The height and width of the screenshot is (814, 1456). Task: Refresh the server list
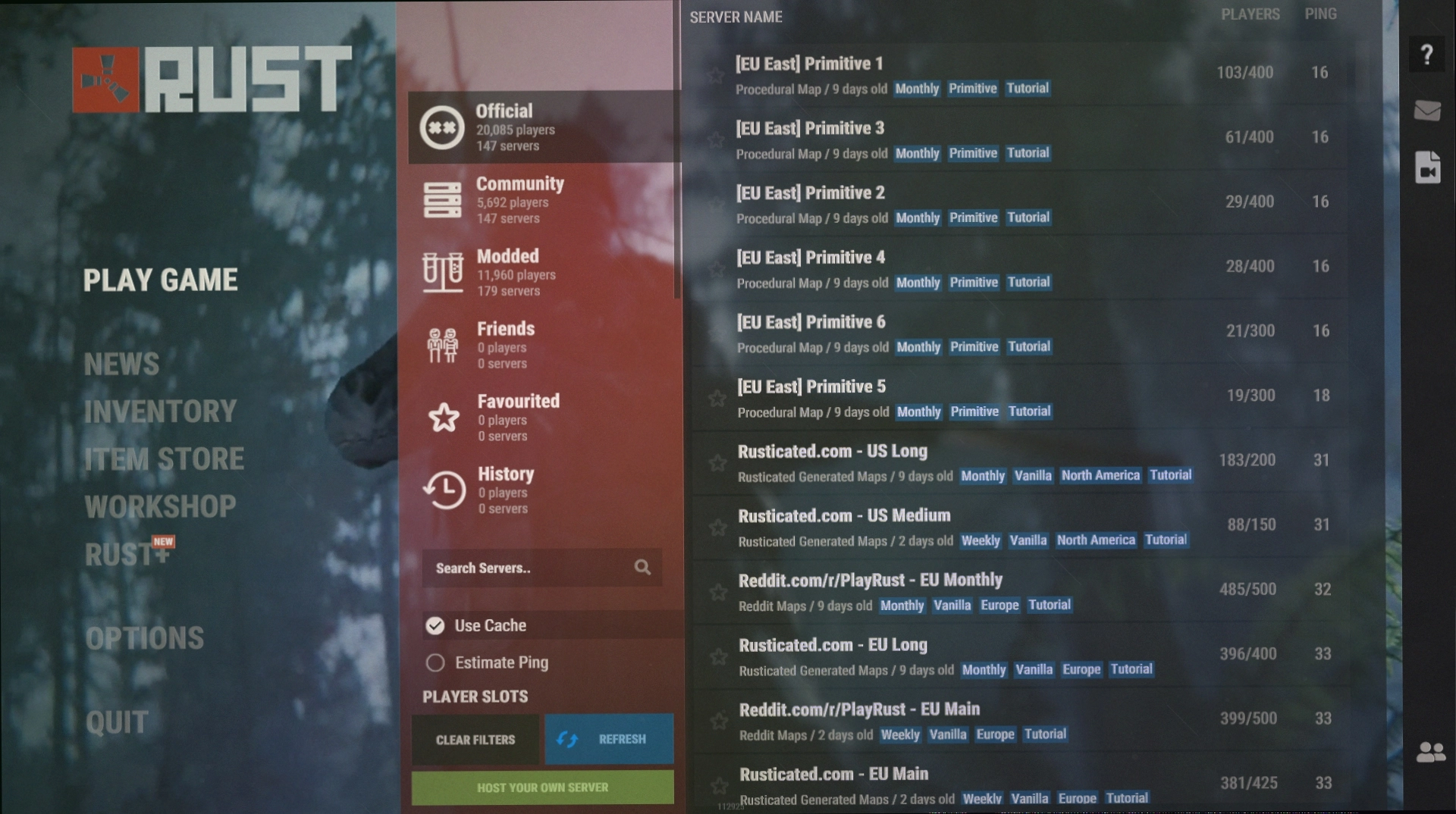pos(609,739)
